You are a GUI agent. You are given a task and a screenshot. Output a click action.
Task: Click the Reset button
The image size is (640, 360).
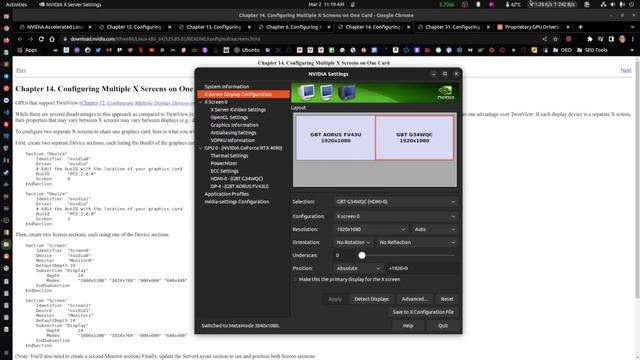tap(447, 299)
